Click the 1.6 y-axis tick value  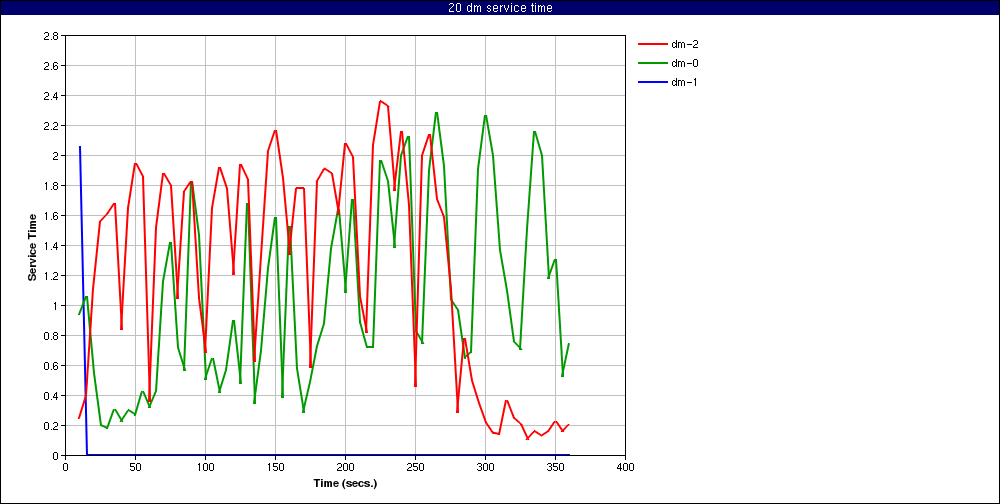51,216
